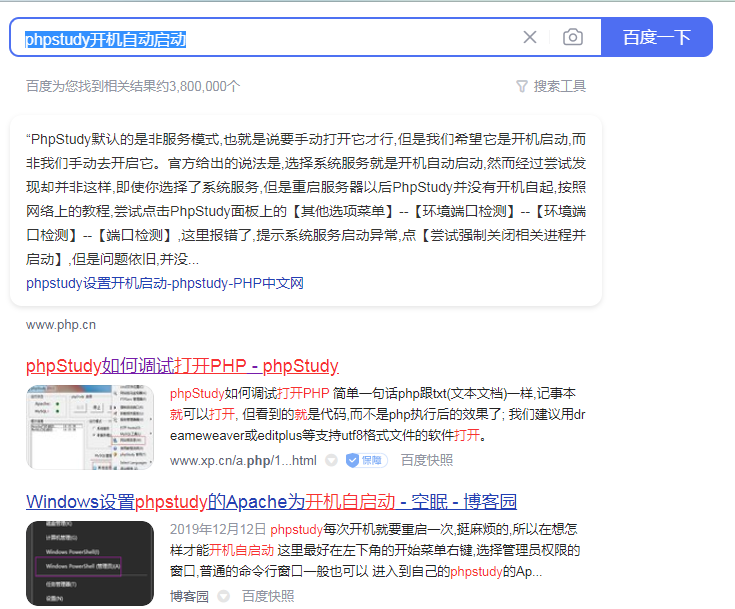Click the www.xp.cn/a.php/1...html URL

click(x=243, y=461)
